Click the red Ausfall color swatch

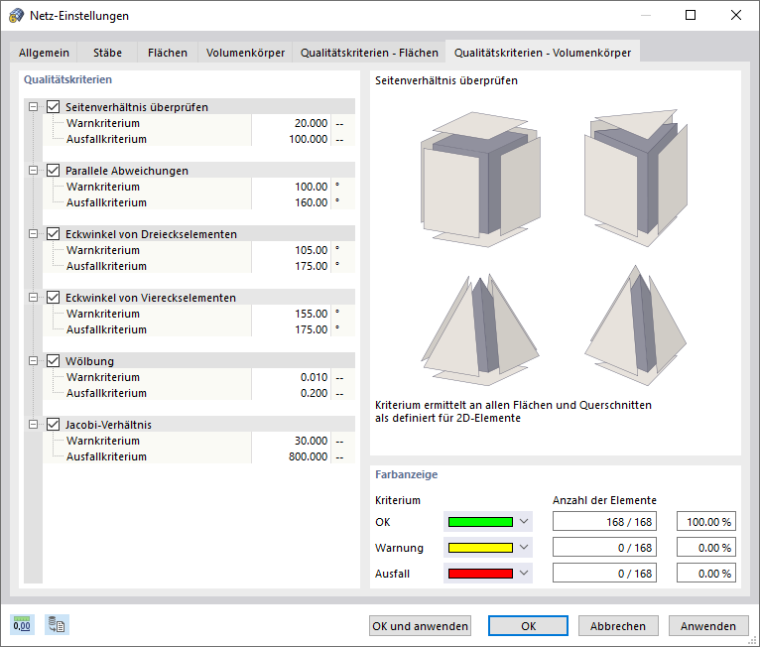click(x=480, y=573)
